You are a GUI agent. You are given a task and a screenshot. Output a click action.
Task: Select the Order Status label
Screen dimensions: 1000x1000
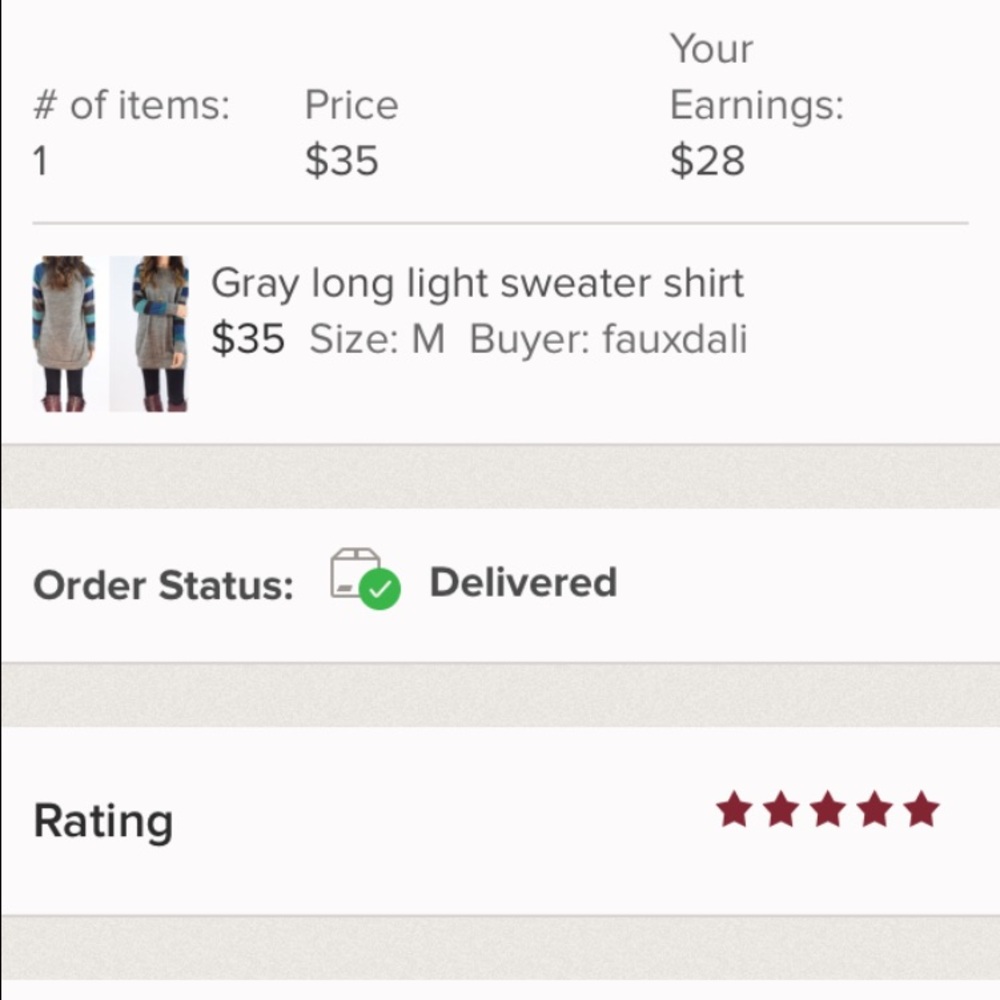[x=163, y=586]
